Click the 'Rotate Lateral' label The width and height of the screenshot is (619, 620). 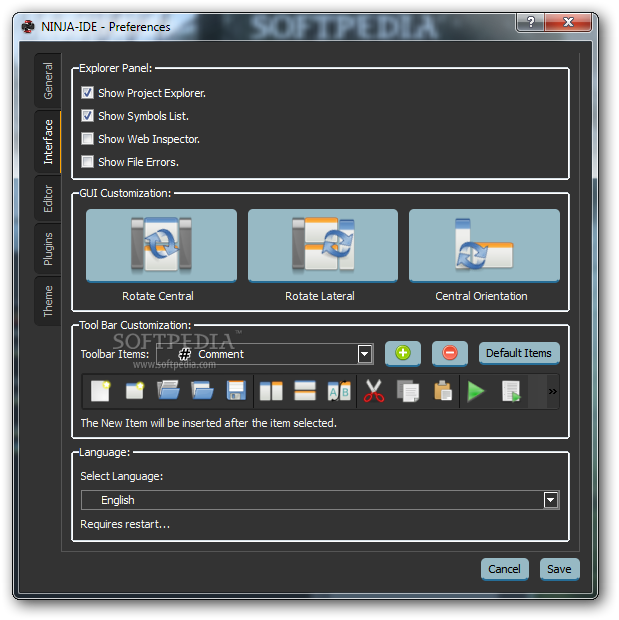tap(320, 296)
